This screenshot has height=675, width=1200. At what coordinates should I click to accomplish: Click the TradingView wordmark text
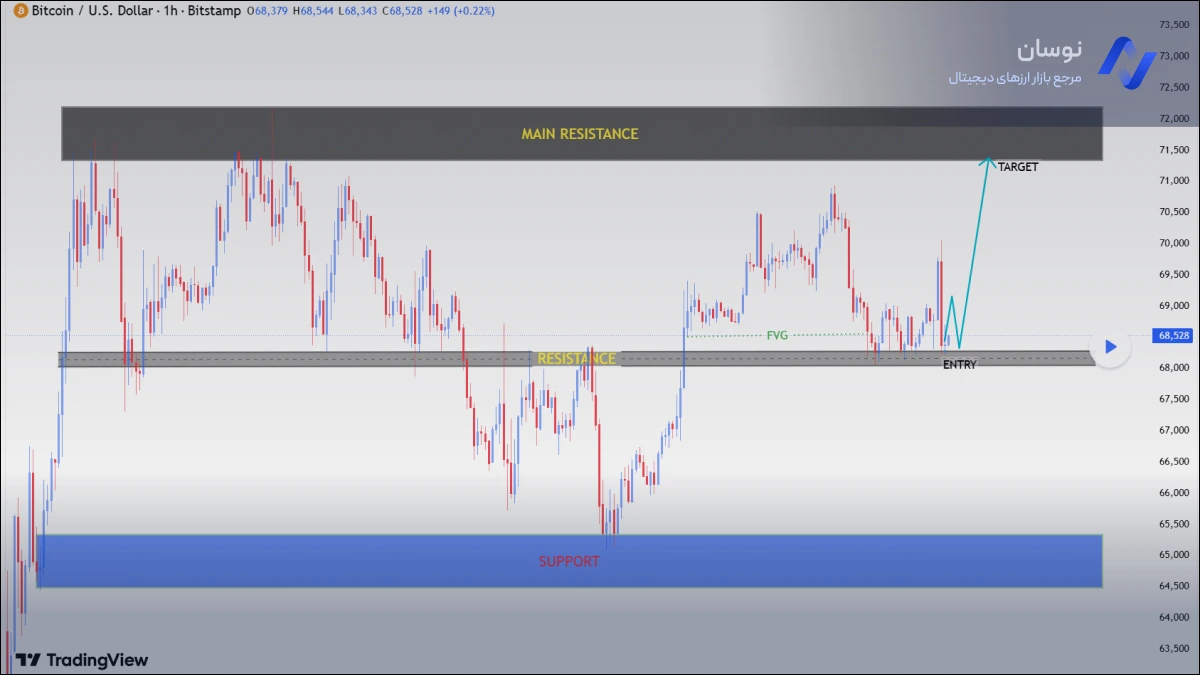(x=97, y=660)
